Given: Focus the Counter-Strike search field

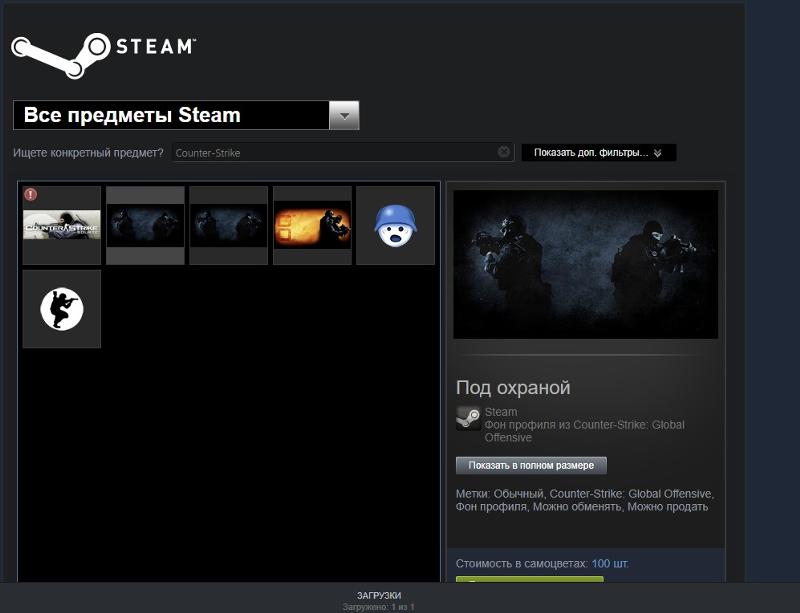Looking at the screenshot, I should (343, 153).
